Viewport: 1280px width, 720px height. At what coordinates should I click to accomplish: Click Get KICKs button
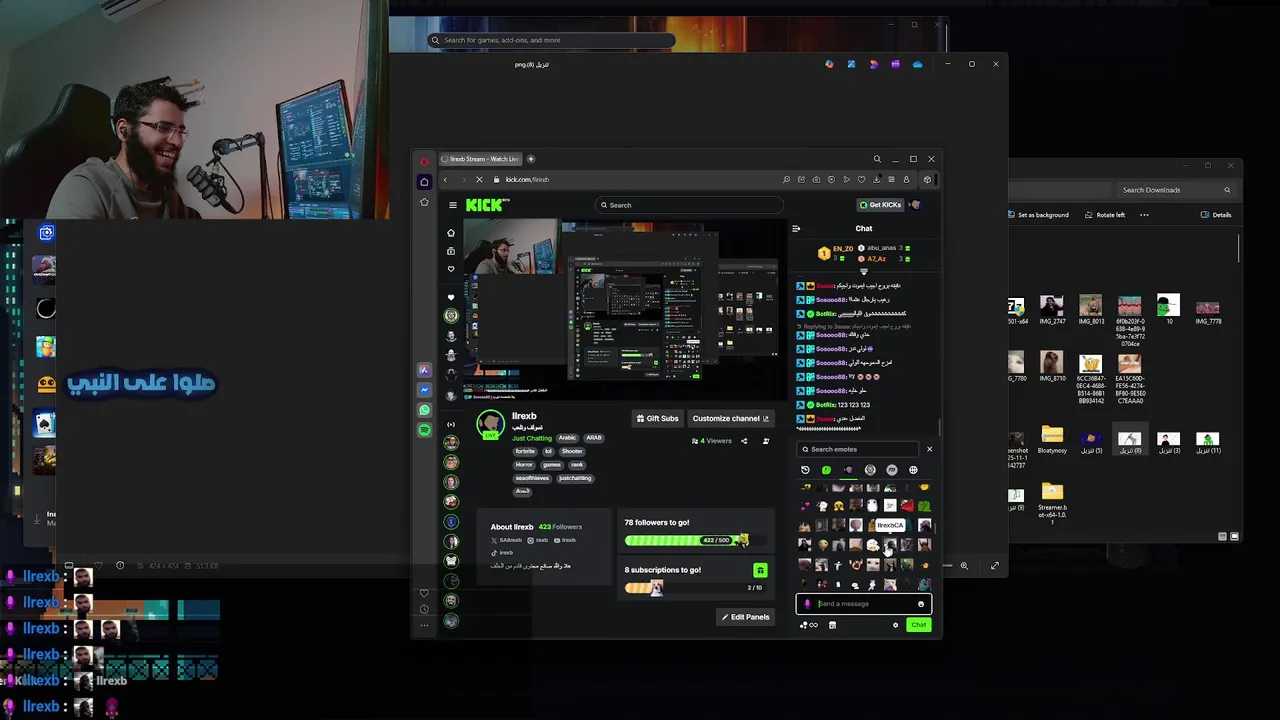880,205
